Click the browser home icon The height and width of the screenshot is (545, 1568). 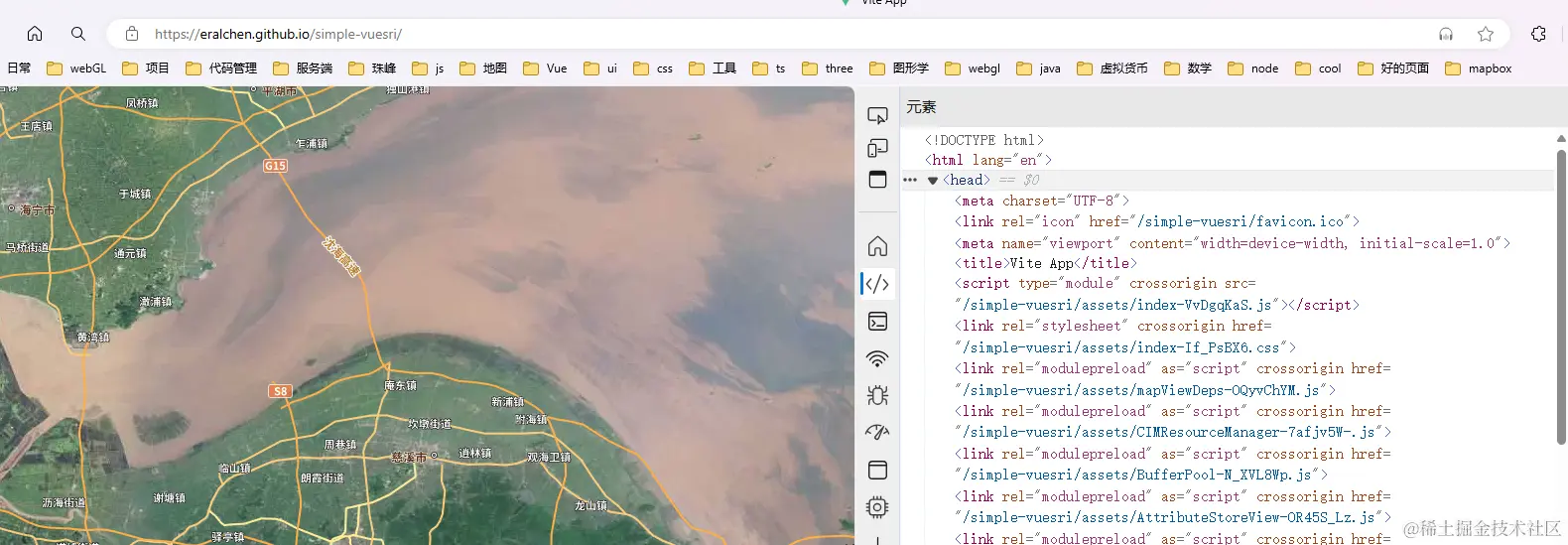[35, 34]
